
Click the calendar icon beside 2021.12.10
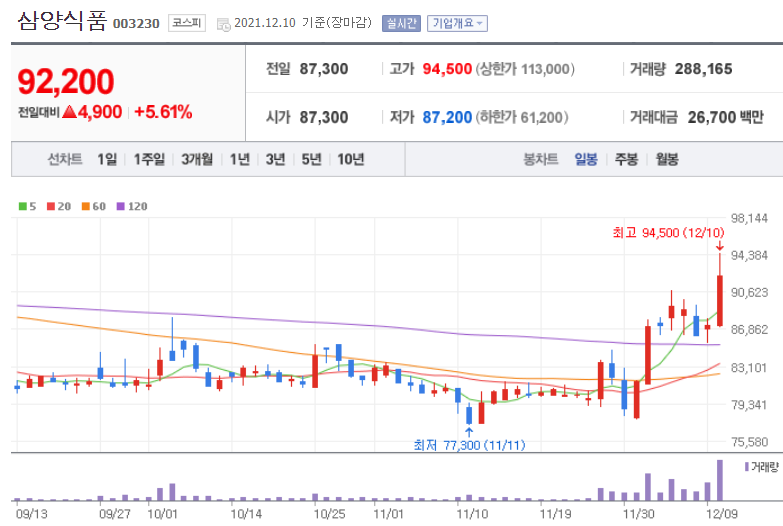point(223,24)
